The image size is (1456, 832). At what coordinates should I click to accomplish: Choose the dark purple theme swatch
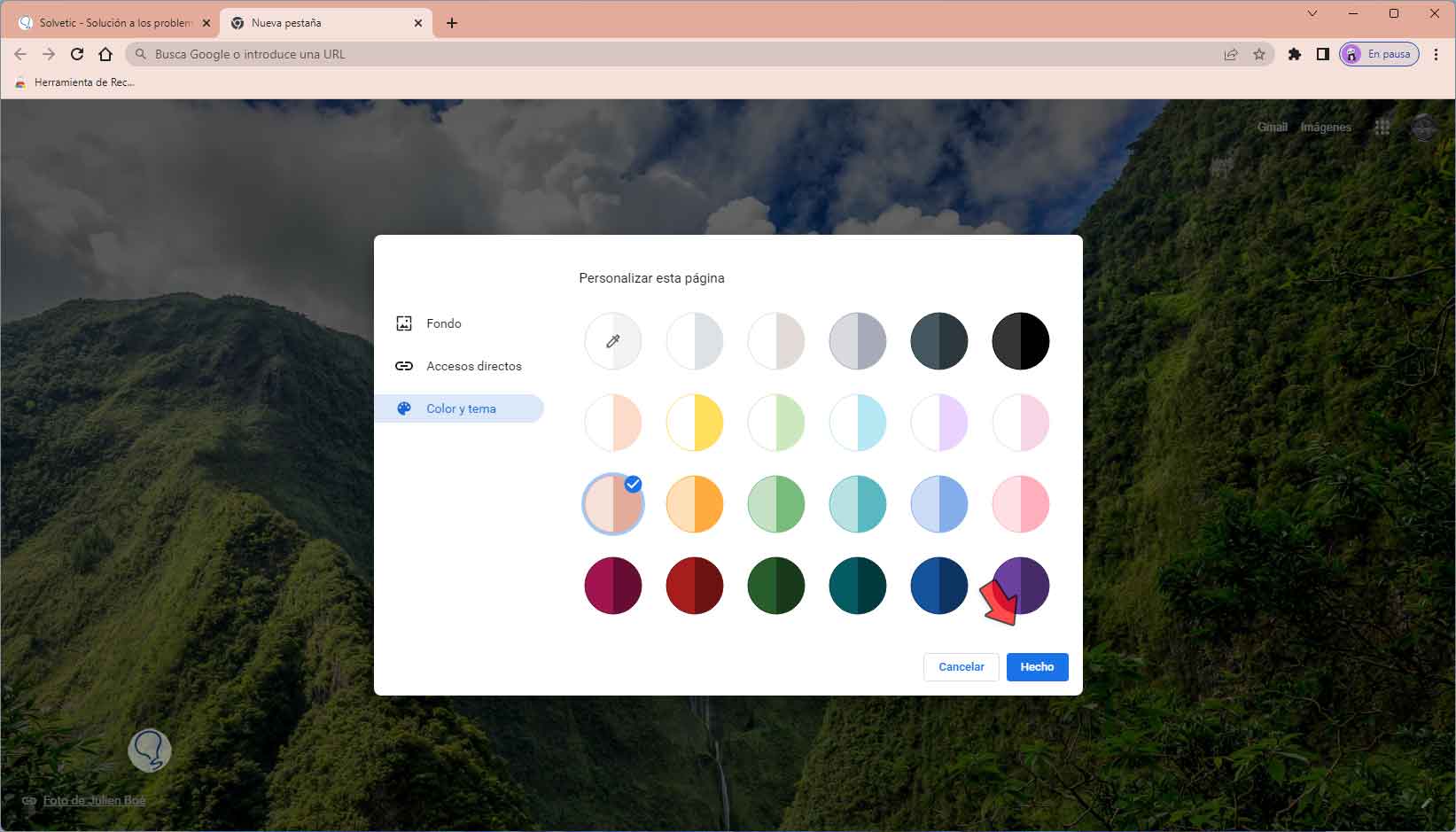click(1021, 586)
